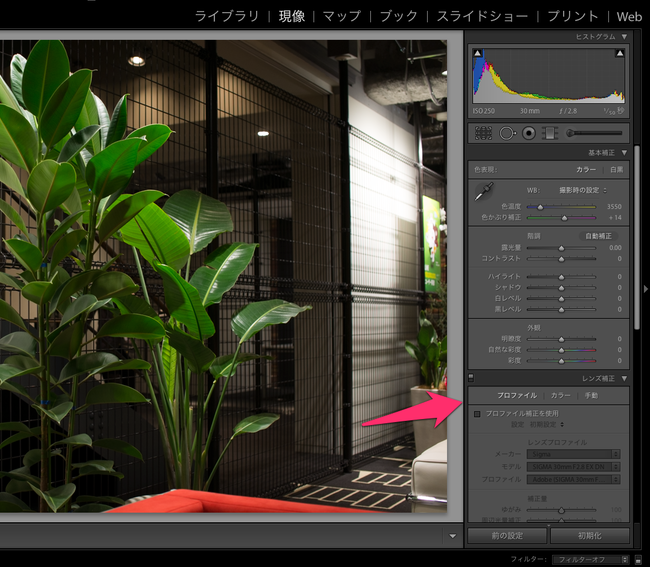The height and width of the screenshot is (567, 650).
Task: Open 手動 tab in lens corrections
Action: (x=591, y=395)
